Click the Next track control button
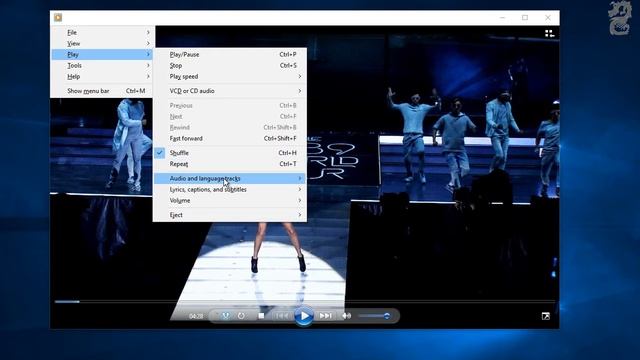Screen dimensions: 640x360 pyautogui.click(x=325, y=316)
